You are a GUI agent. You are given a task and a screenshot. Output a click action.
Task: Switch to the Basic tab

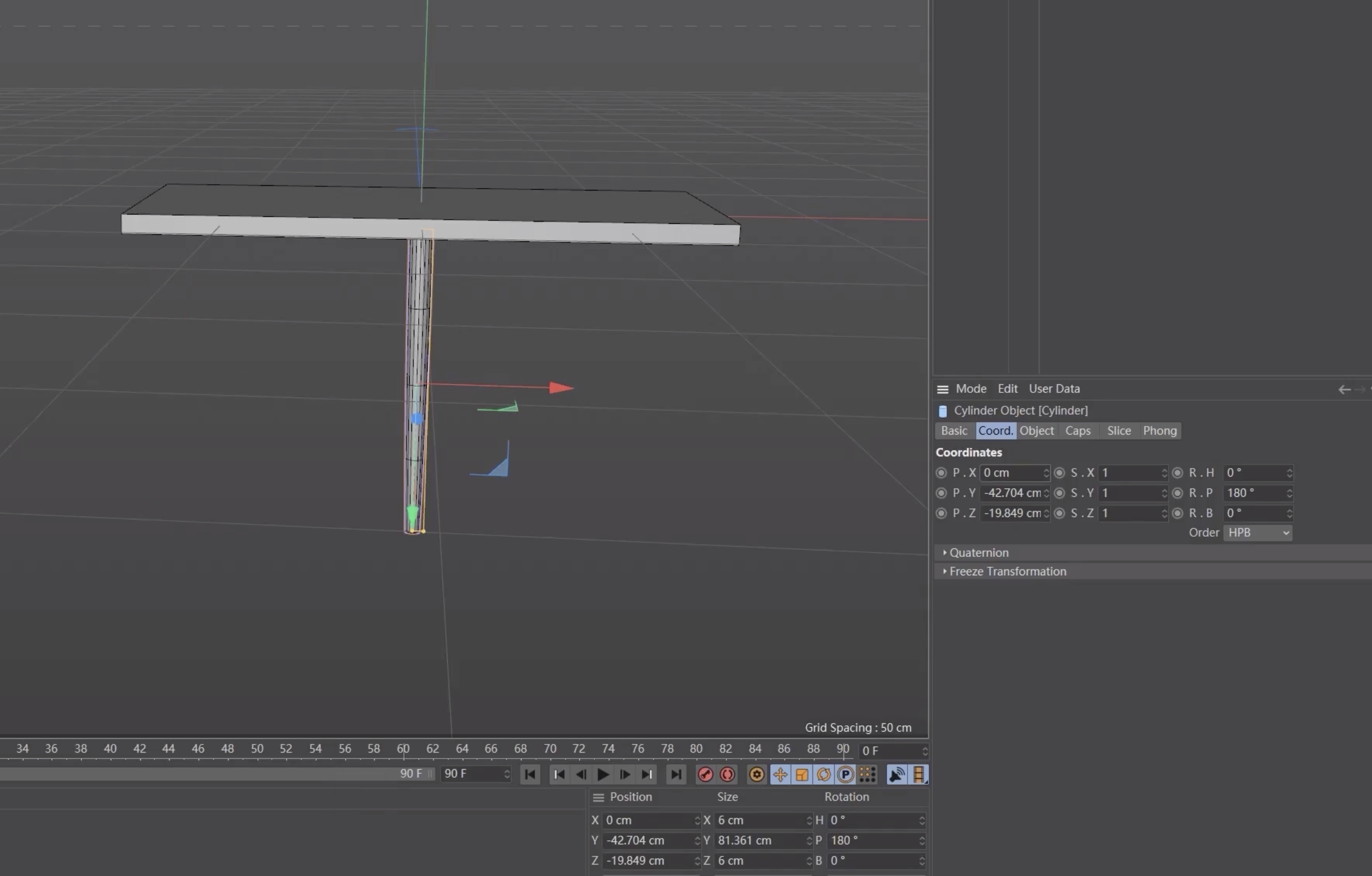pyautogui.click(x=954, y=431)
